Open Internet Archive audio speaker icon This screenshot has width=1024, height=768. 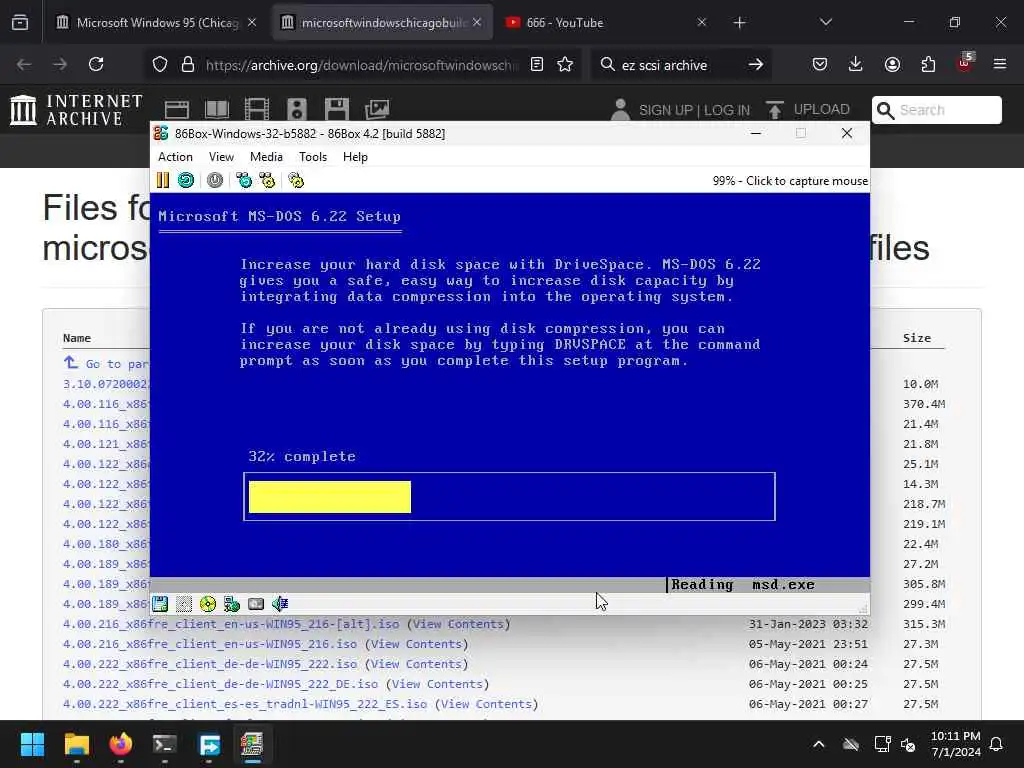(x=296, y=109)
